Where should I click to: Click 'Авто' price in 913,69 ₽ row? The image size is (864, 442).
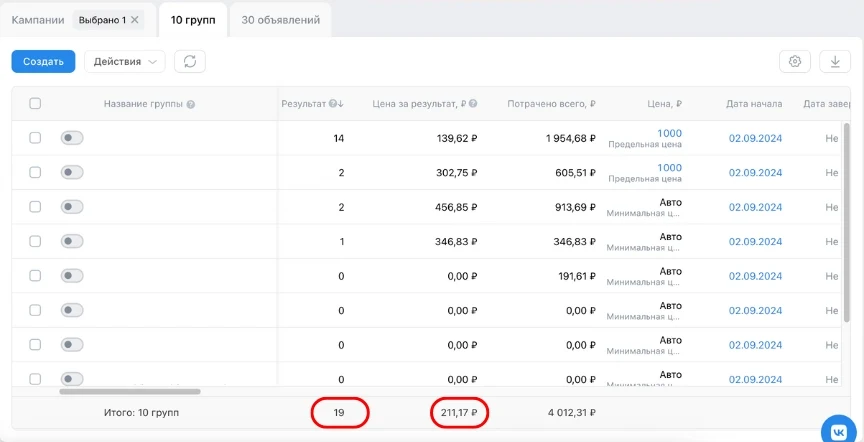pos(671,202)
